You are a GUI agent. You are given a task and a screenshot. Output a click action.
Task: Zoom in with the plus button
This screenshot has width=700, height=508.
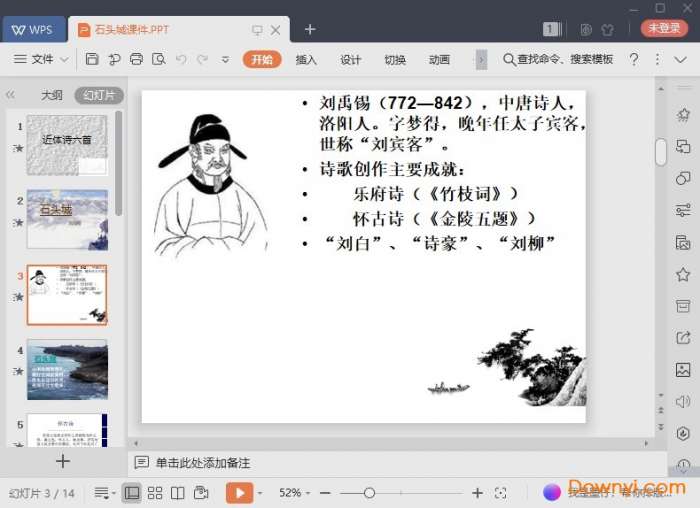tap(477, 493)
